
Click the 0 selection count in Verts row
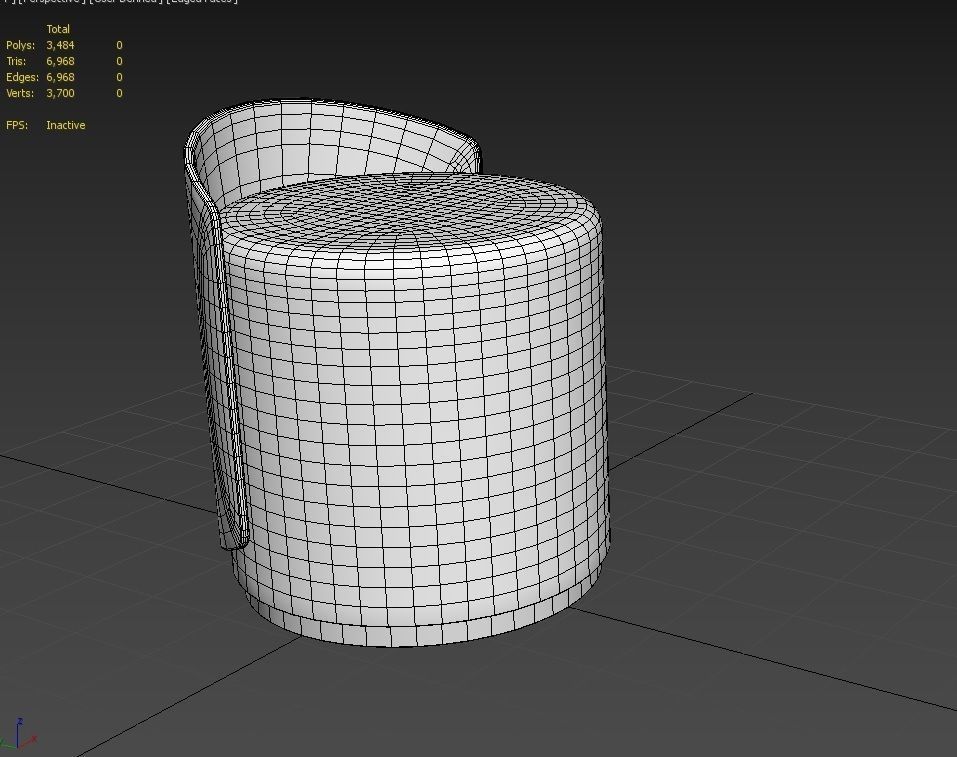point(119,93)
